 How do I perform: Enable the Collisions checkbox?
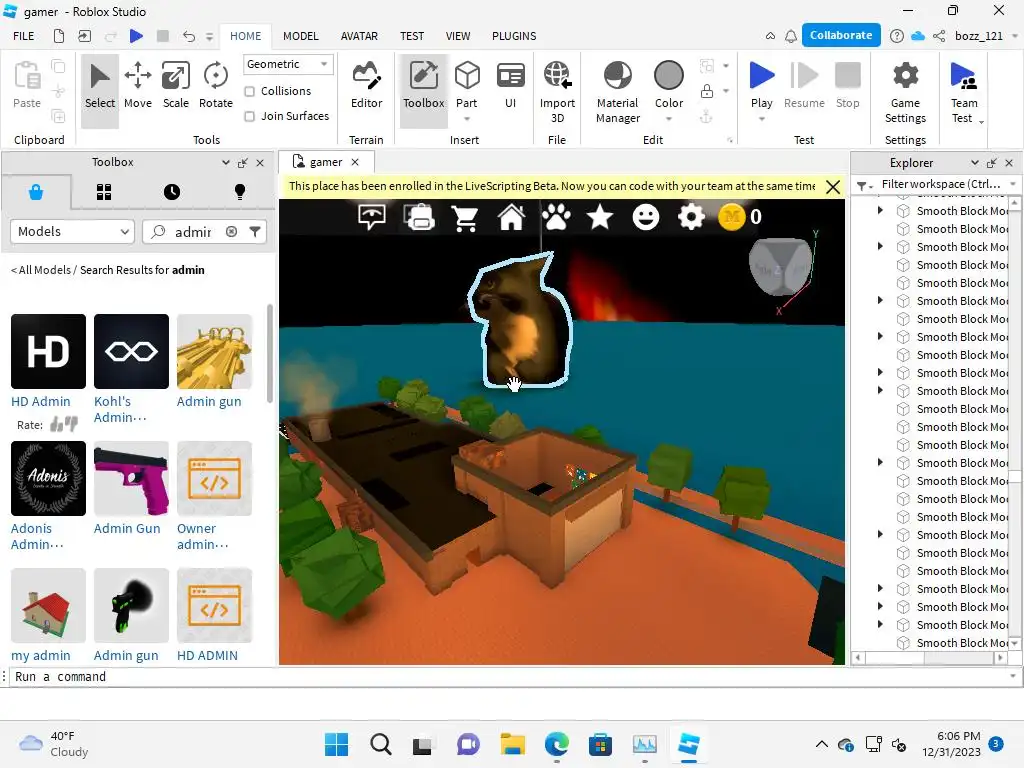[x=249, y=91]
